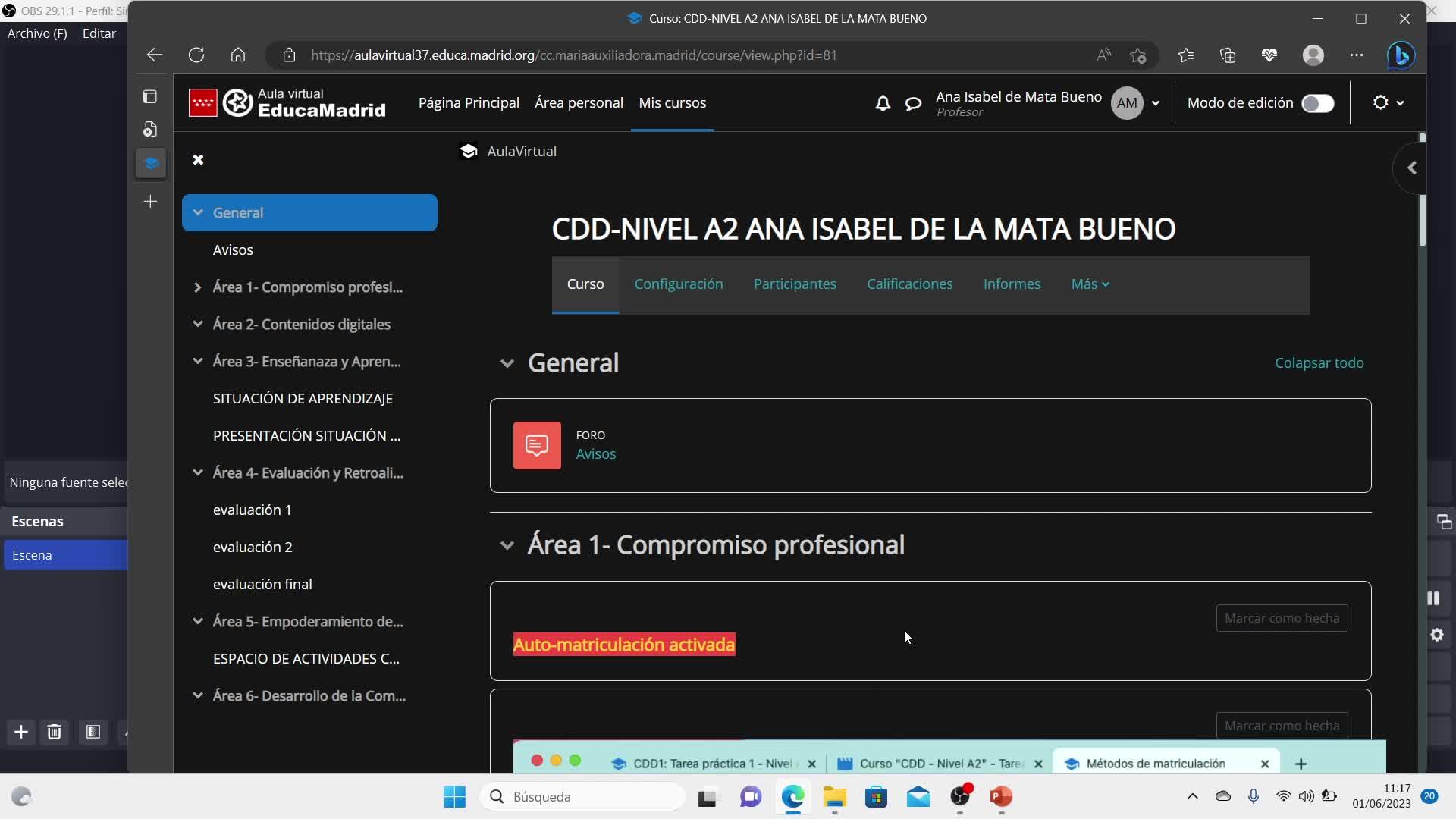Open the messaging chat bubble icon

913,103
